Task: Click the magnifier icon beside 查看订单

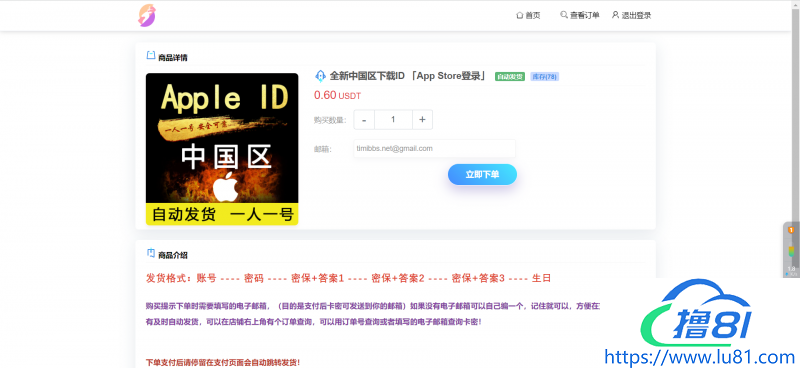Action: coord(564,15)
